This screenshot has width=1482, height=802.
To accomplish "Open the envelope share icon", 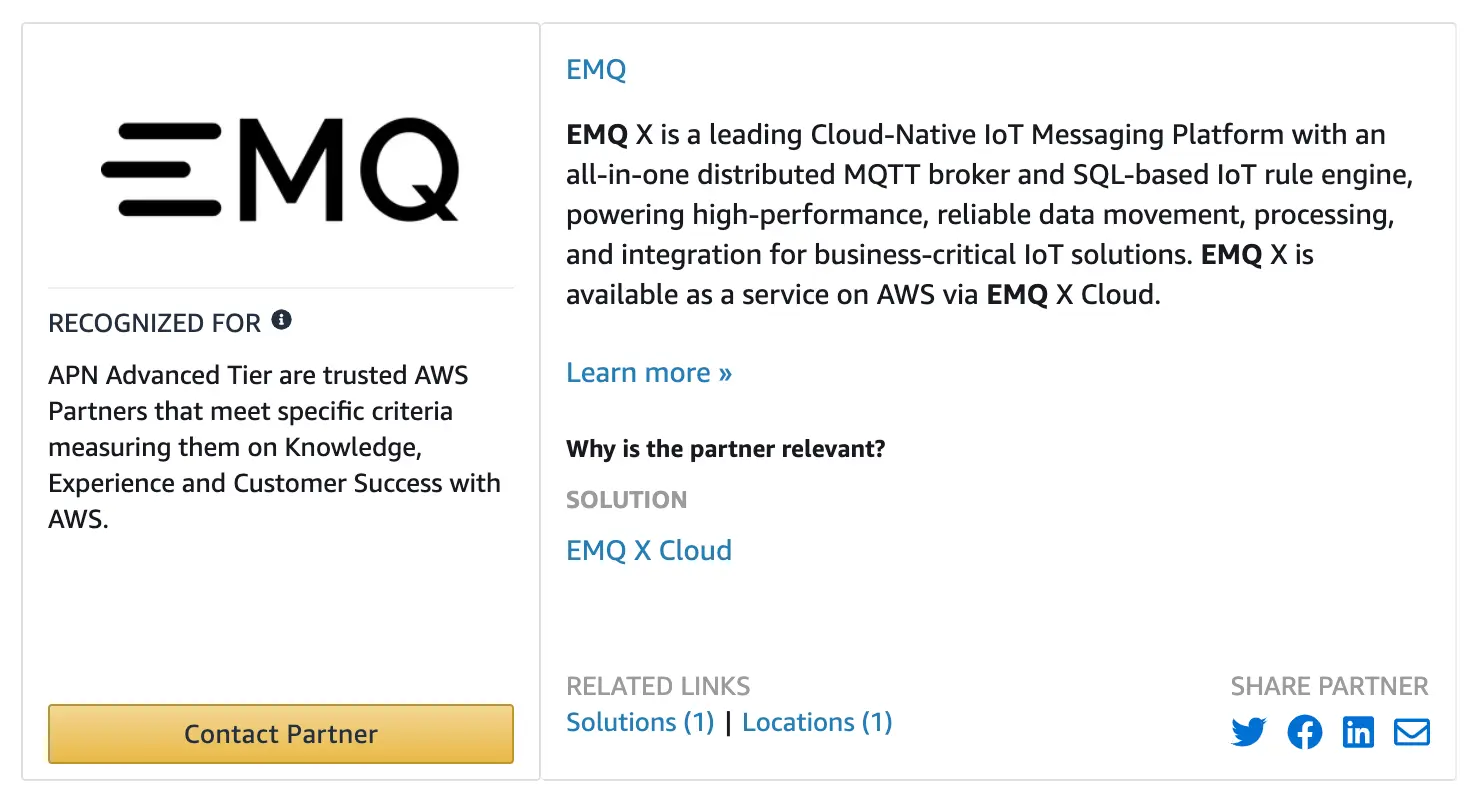I will [x=1411, y=732].
